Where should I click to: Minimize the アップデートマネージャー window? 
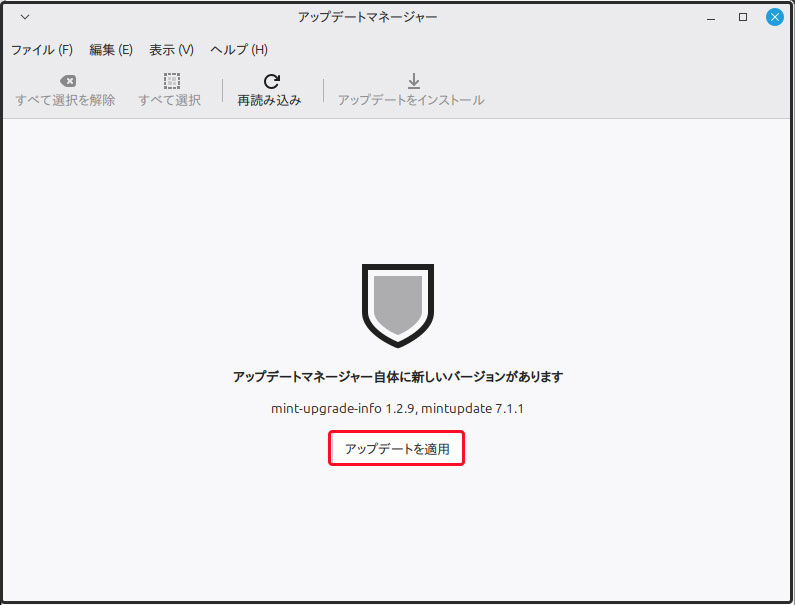(x=711, y=18)
